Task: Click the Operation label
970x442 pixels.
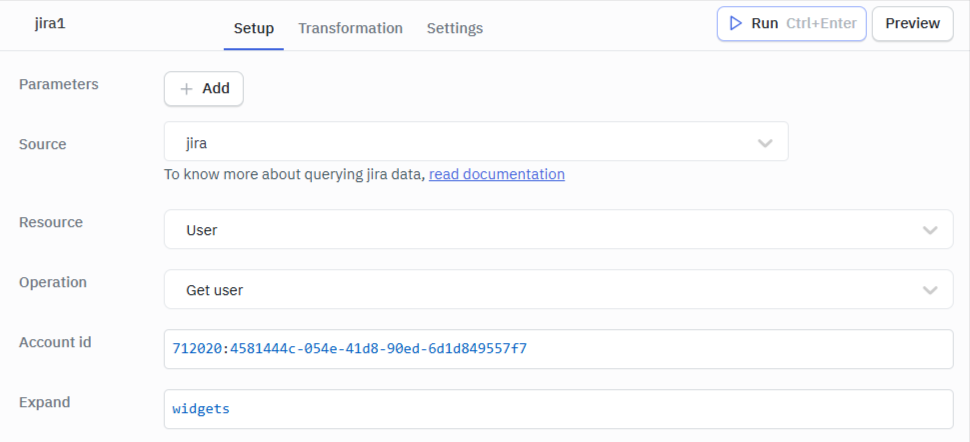Action: [53, 282]
